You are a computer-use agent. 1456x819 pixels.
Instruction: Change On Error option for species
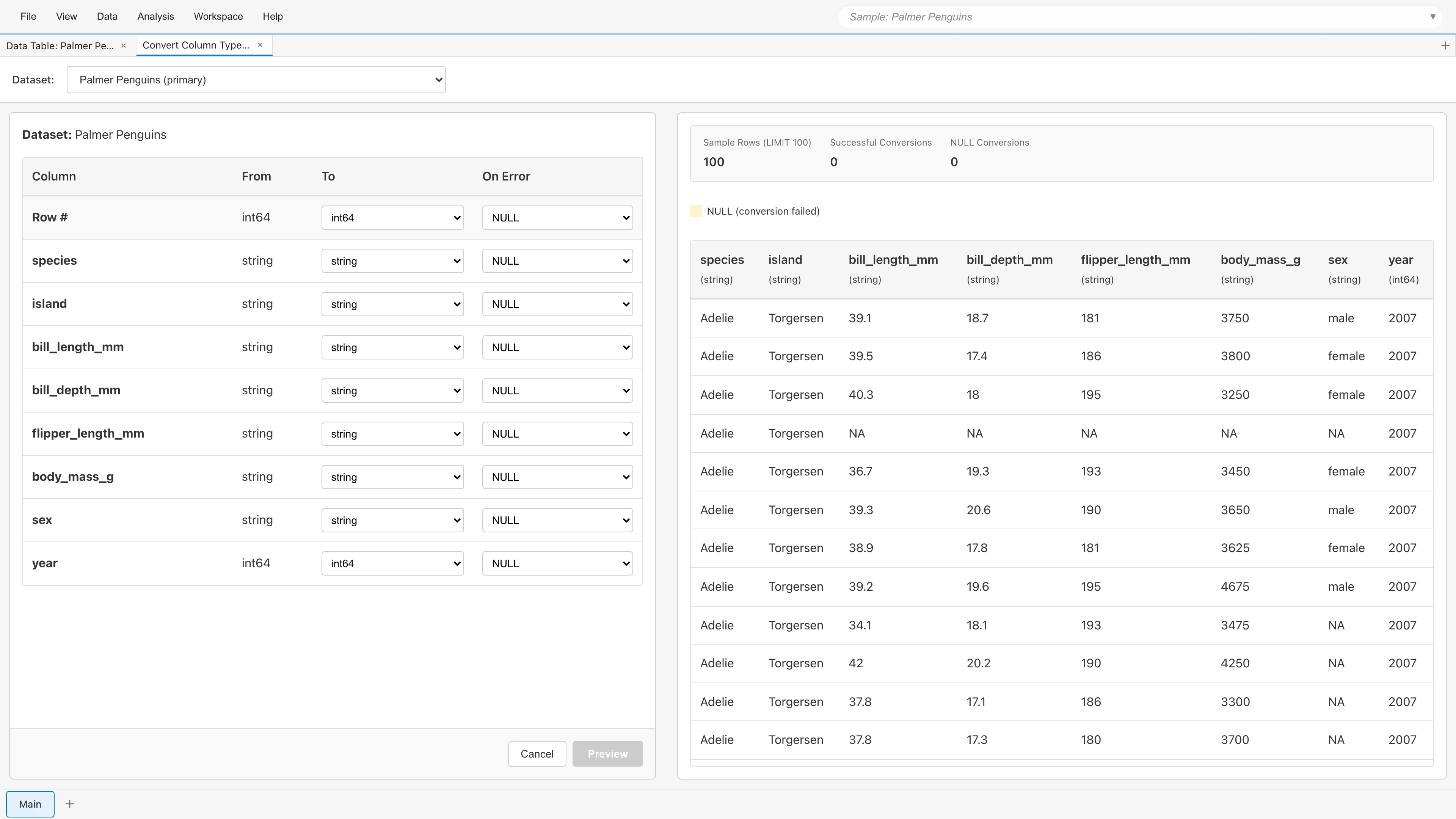[557, 261]
